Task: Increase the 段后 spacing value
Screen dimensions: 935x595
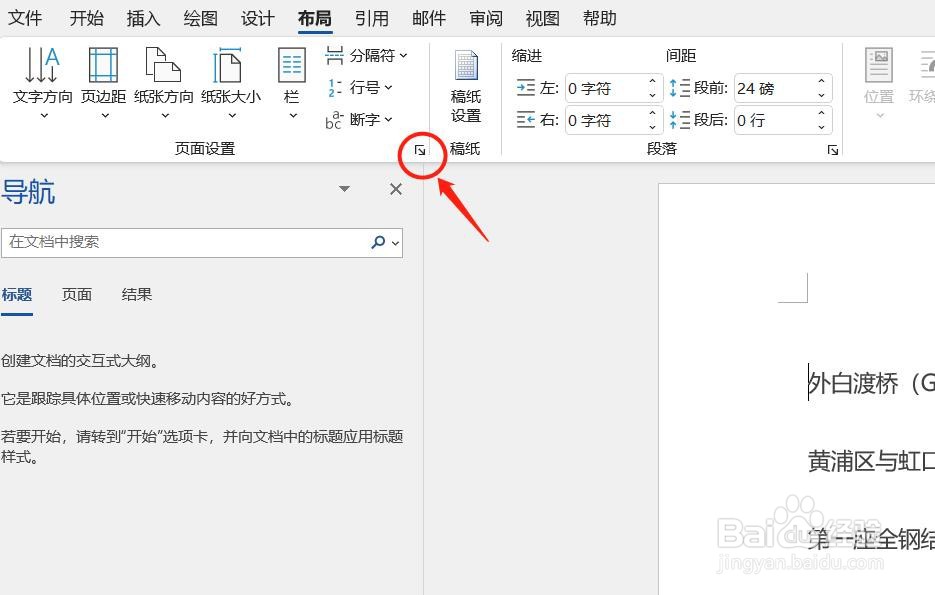Action: [821, 113]
